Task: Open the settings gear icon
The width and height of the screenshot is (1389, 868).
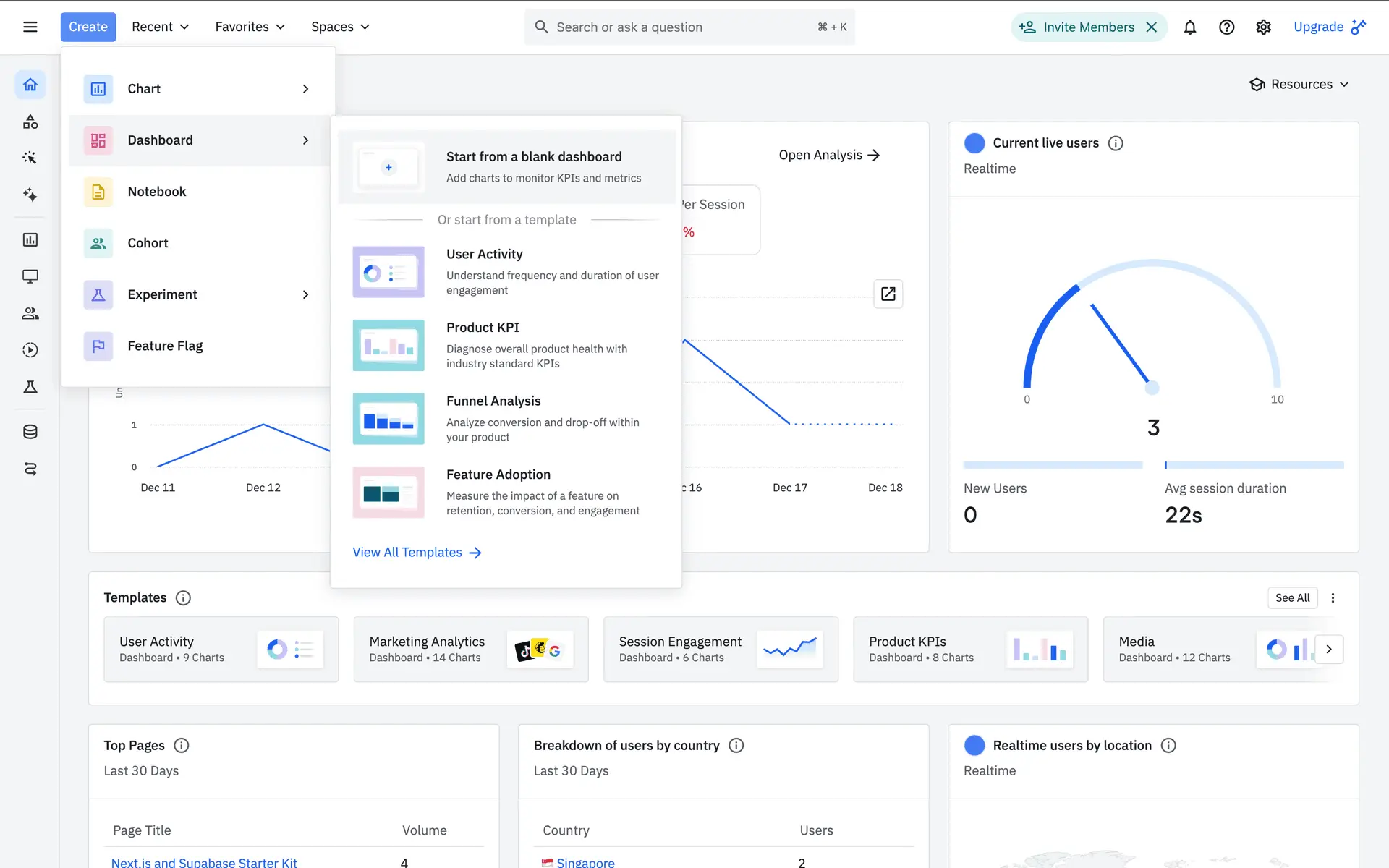Action: tap(1263, 27)
